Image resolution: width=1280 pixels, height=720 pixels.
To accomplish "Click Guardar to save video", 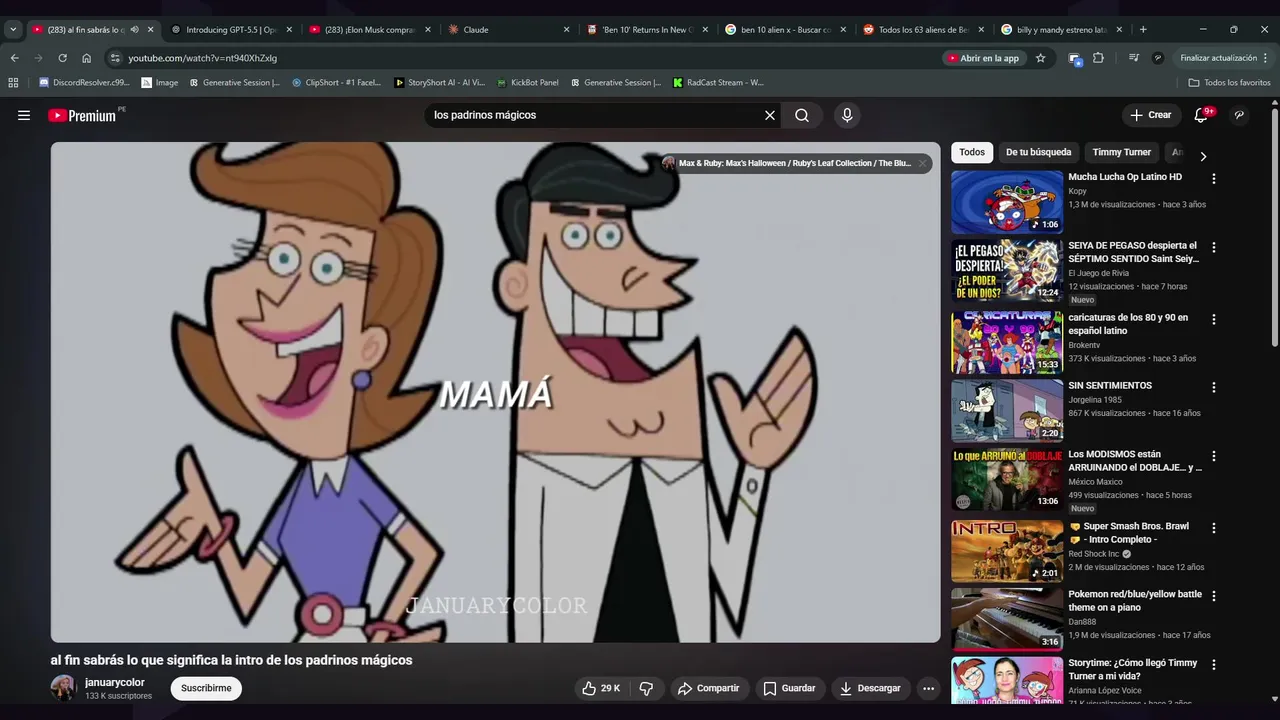I will [x=789, y=688].
